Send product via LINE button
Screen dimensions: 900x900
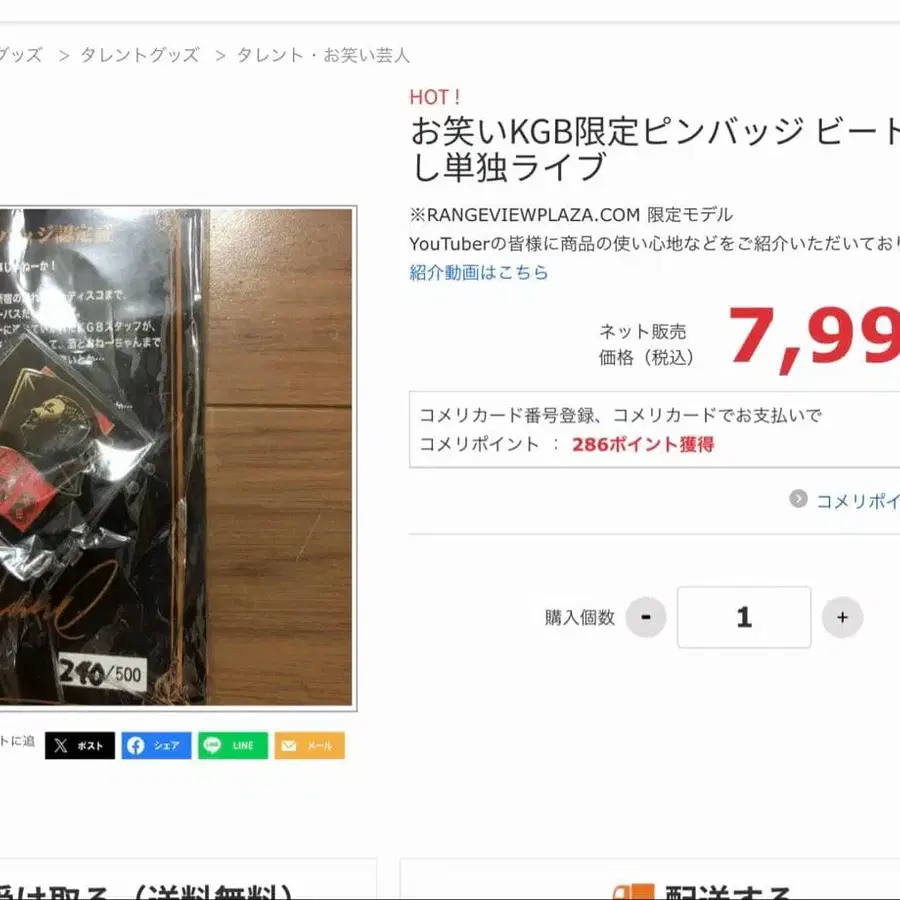point(233,745)
